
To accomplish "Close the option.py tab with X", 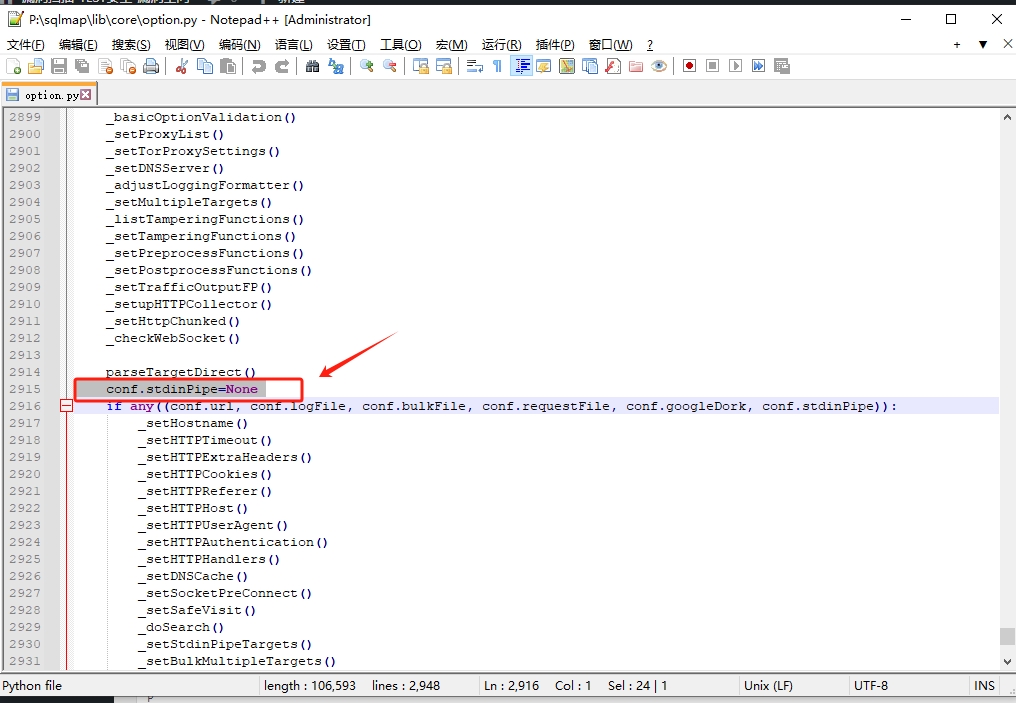I will coord(86,95).
